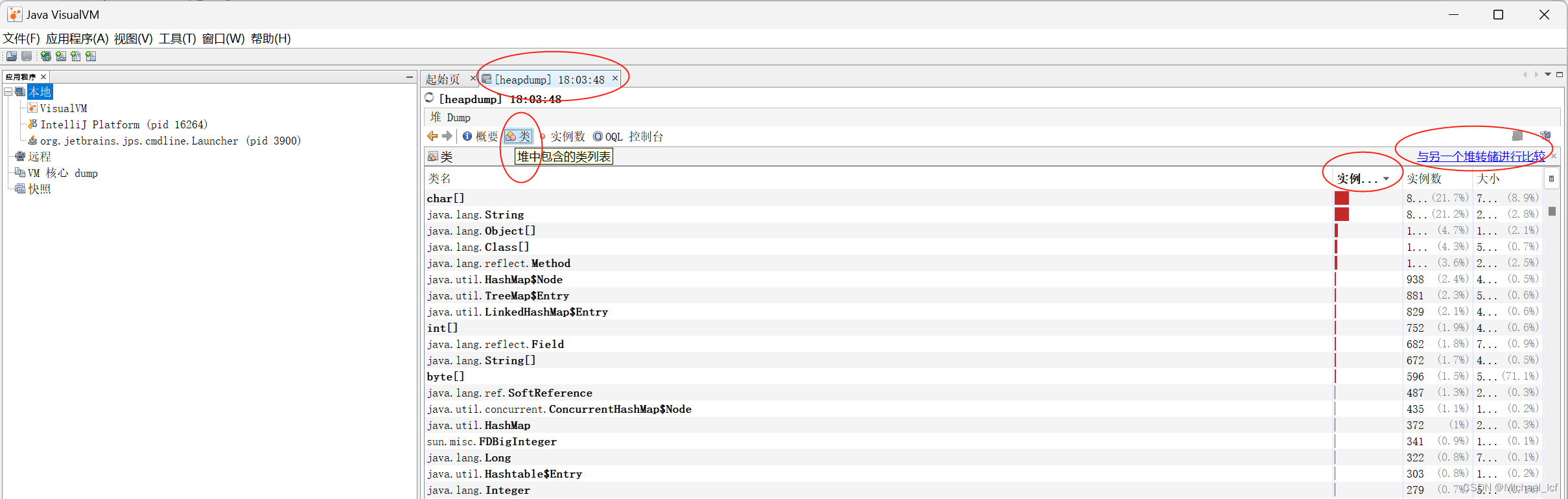Sort by 大小 column header
Viewport: 1568px width, 499px height.
(x=1509, y=178)
